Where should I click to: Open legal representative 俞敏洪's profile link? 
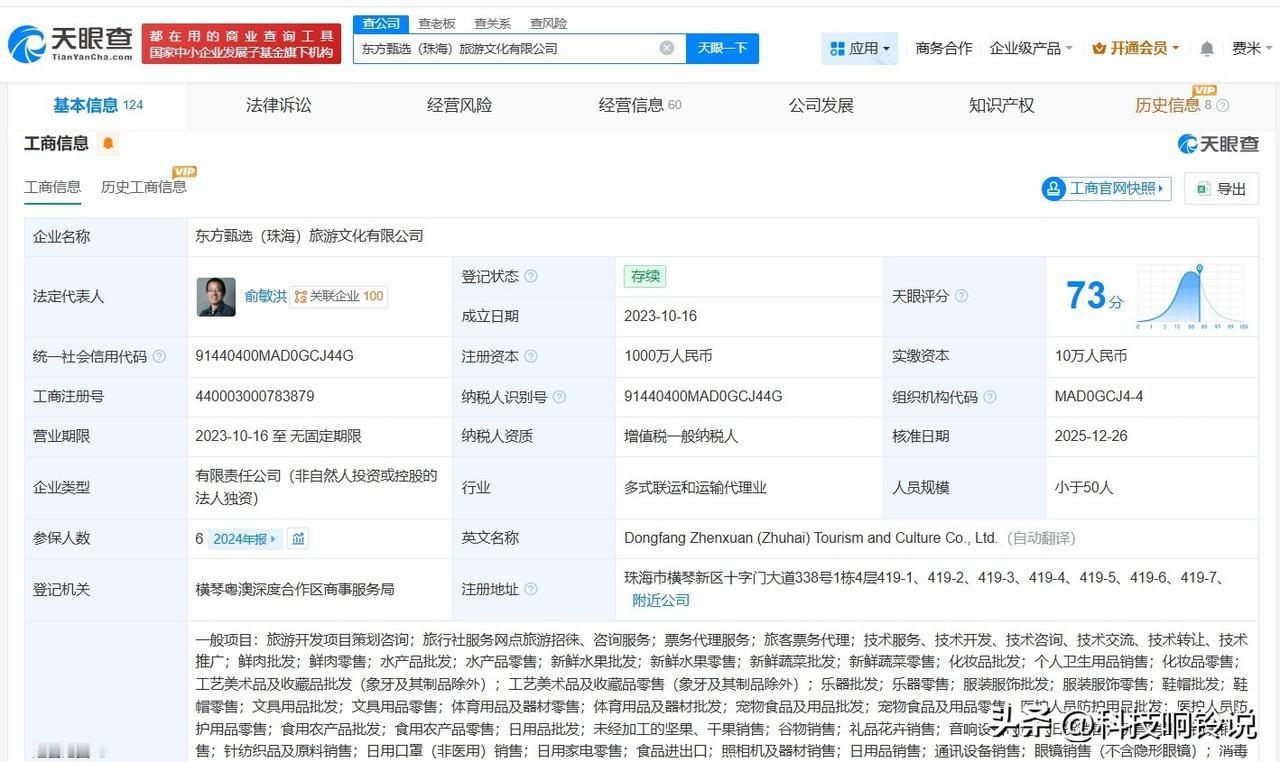pyautogui.click(x=266, y=297)
